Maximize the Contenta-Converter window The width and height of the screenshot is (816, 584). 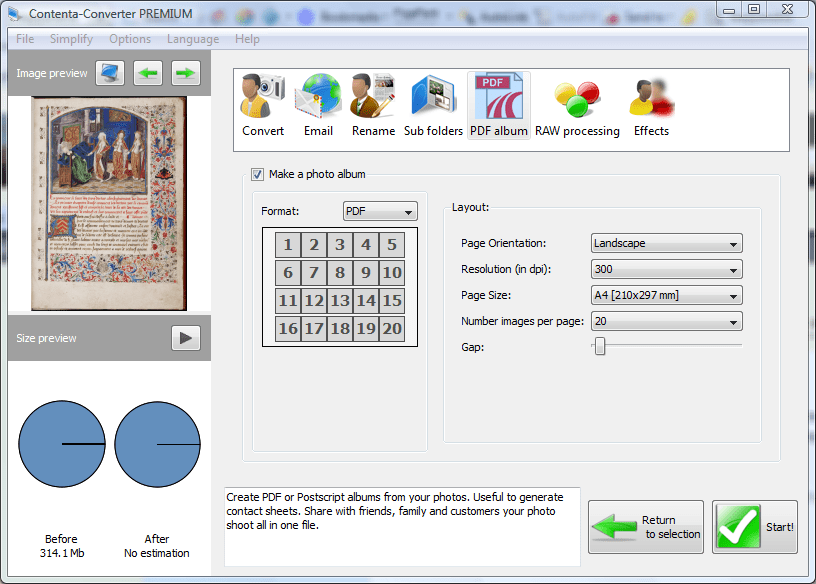pos(754,9)
